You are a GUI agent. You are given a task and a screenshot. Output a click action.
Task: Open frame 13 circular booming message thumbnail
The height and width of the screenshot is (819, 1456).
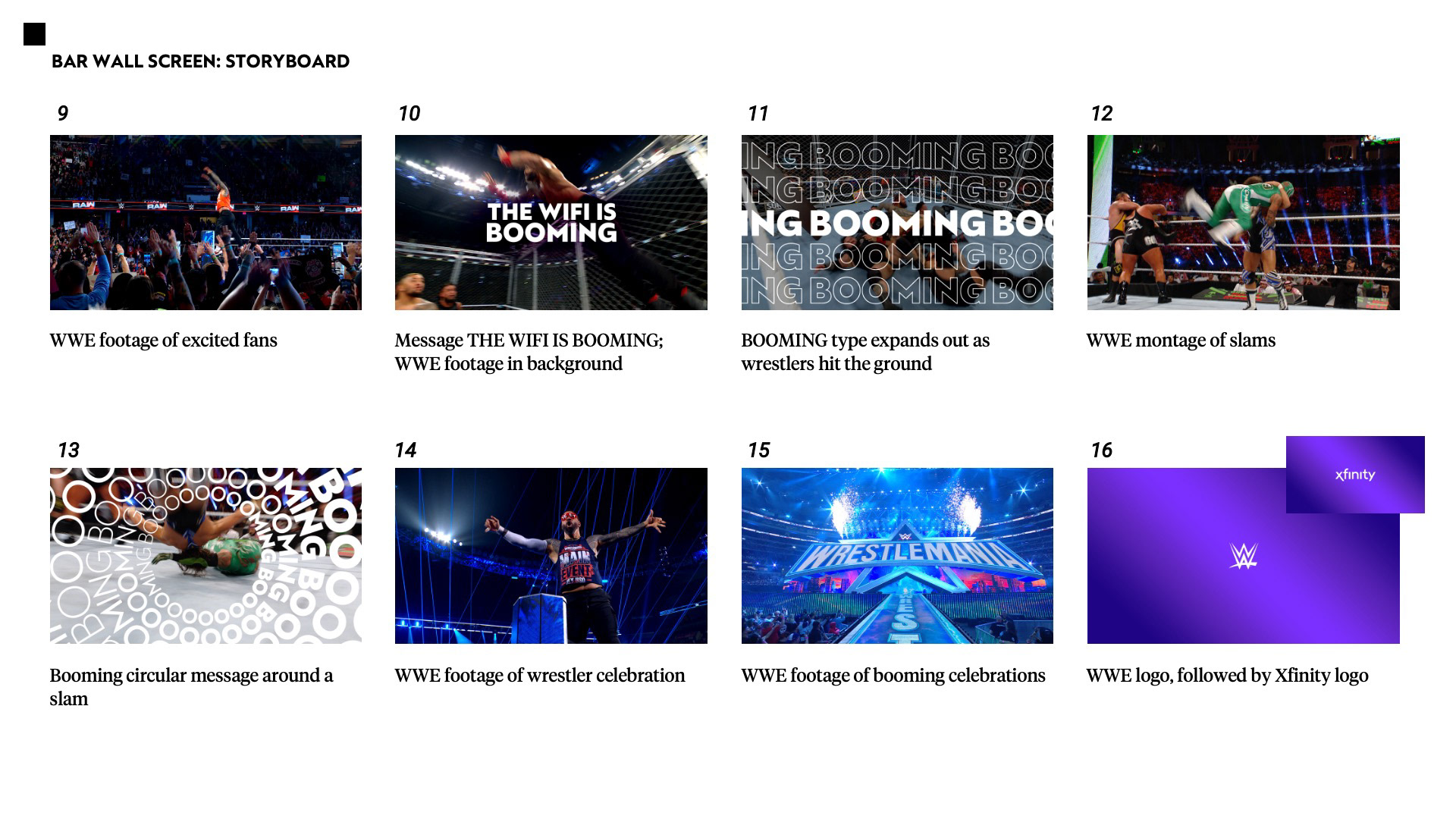(x=206, y=556)
